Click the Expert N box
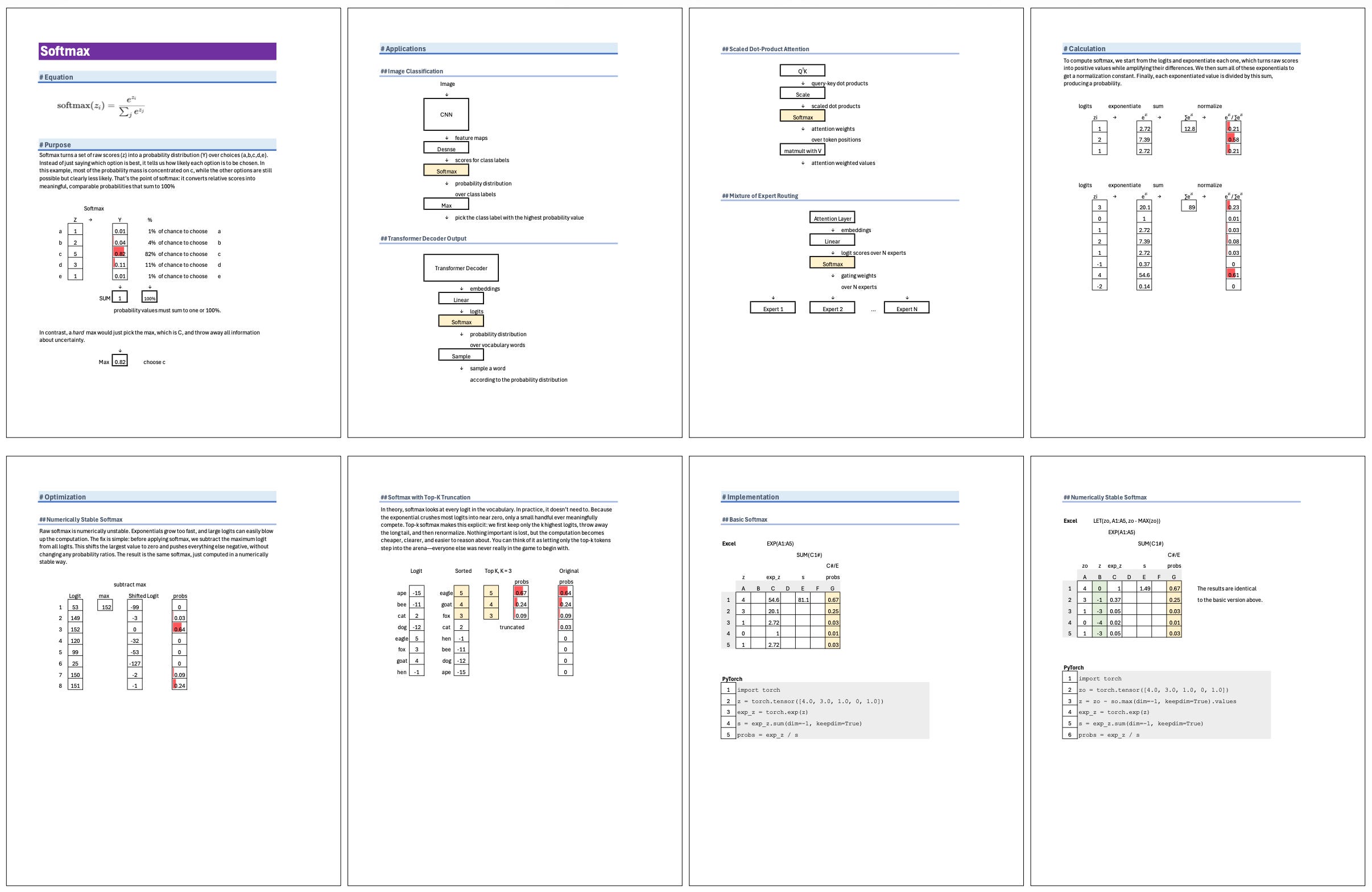 coord(906,308)
